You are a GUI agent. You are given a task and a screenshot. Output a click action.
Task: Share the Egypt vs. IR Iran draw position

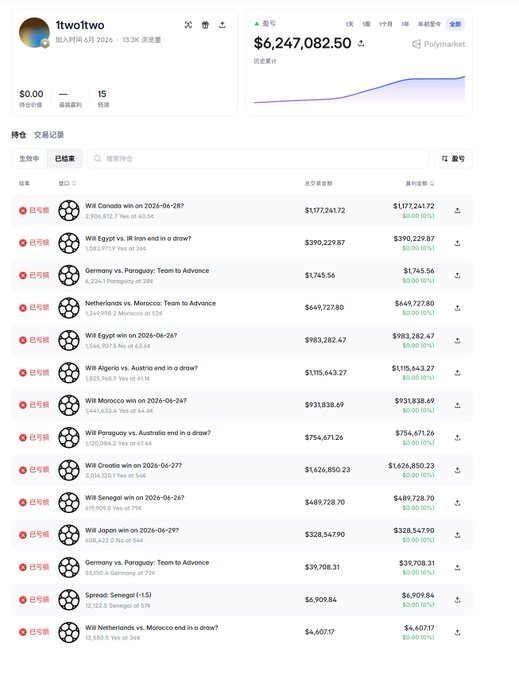457,243
